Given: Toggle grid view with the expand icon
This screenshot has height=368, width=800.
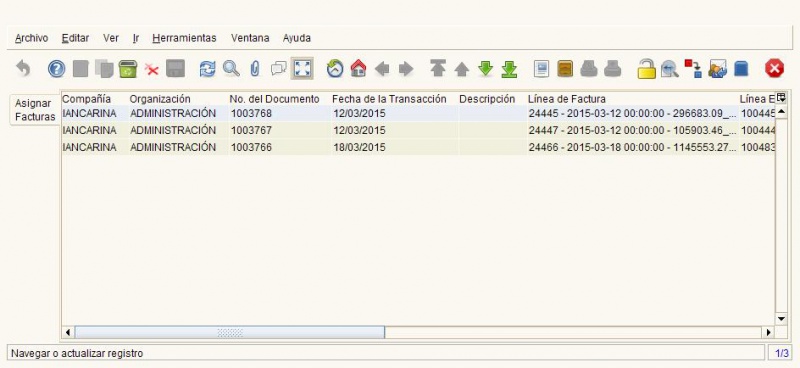Looking at the screenshot, I should tap(302, 68).
